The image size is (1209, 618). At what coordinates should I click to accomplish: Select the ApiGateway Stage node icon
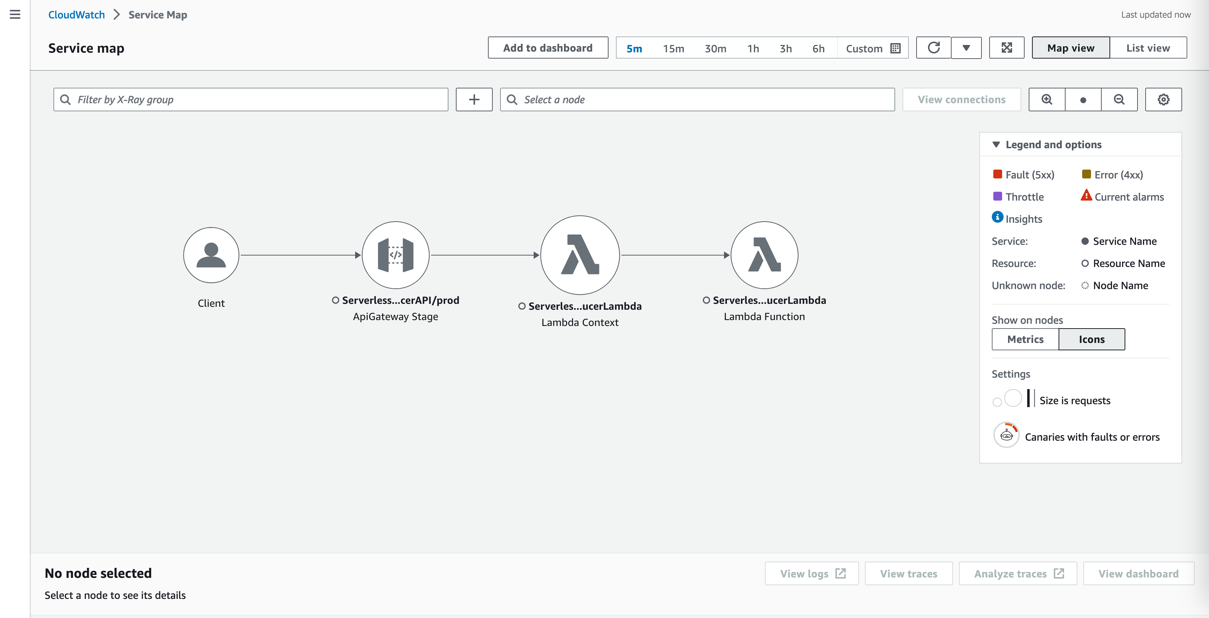click(x=395, y=255)
